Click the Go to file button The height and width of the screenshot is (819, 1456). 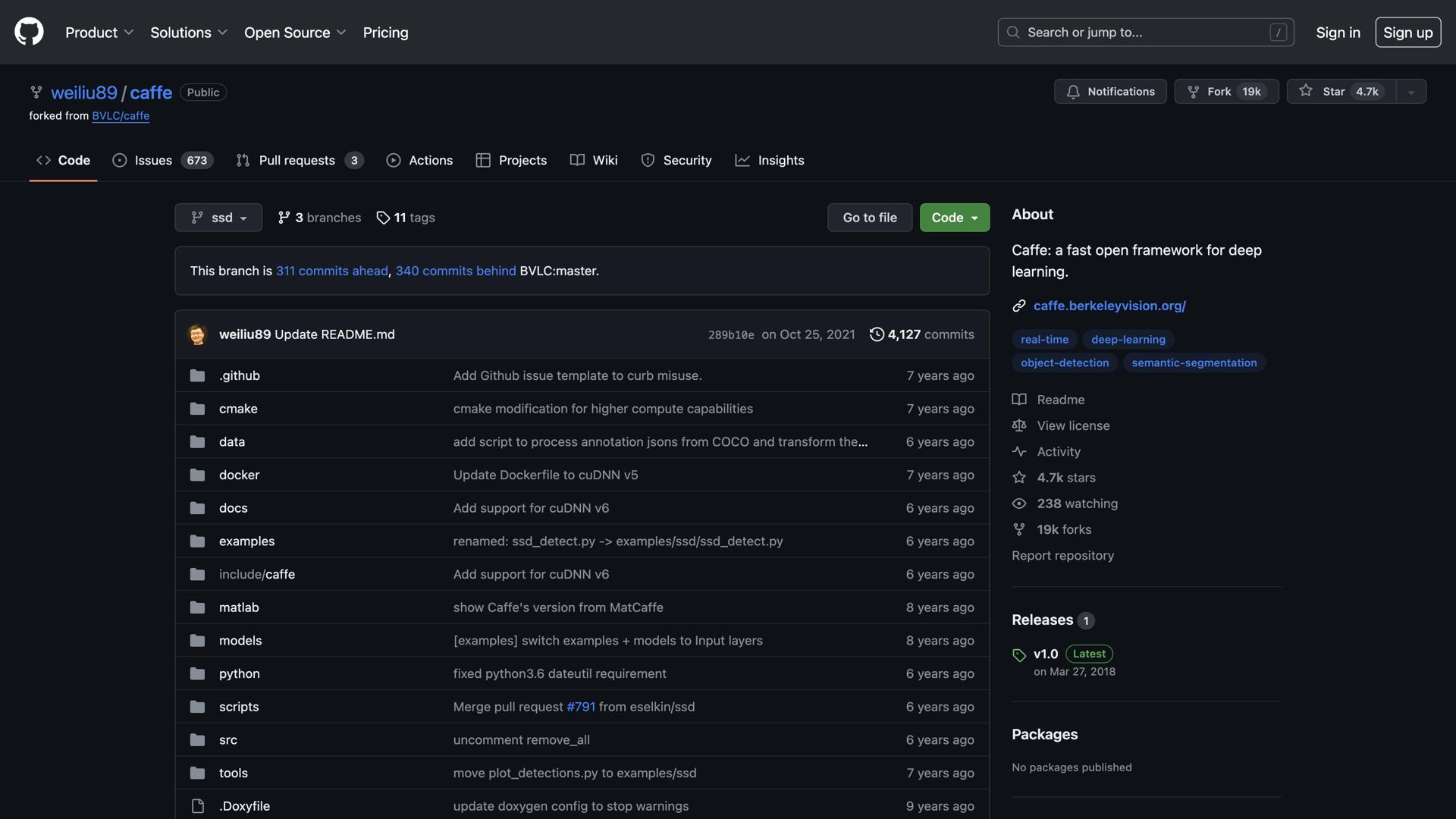[869, 218]
